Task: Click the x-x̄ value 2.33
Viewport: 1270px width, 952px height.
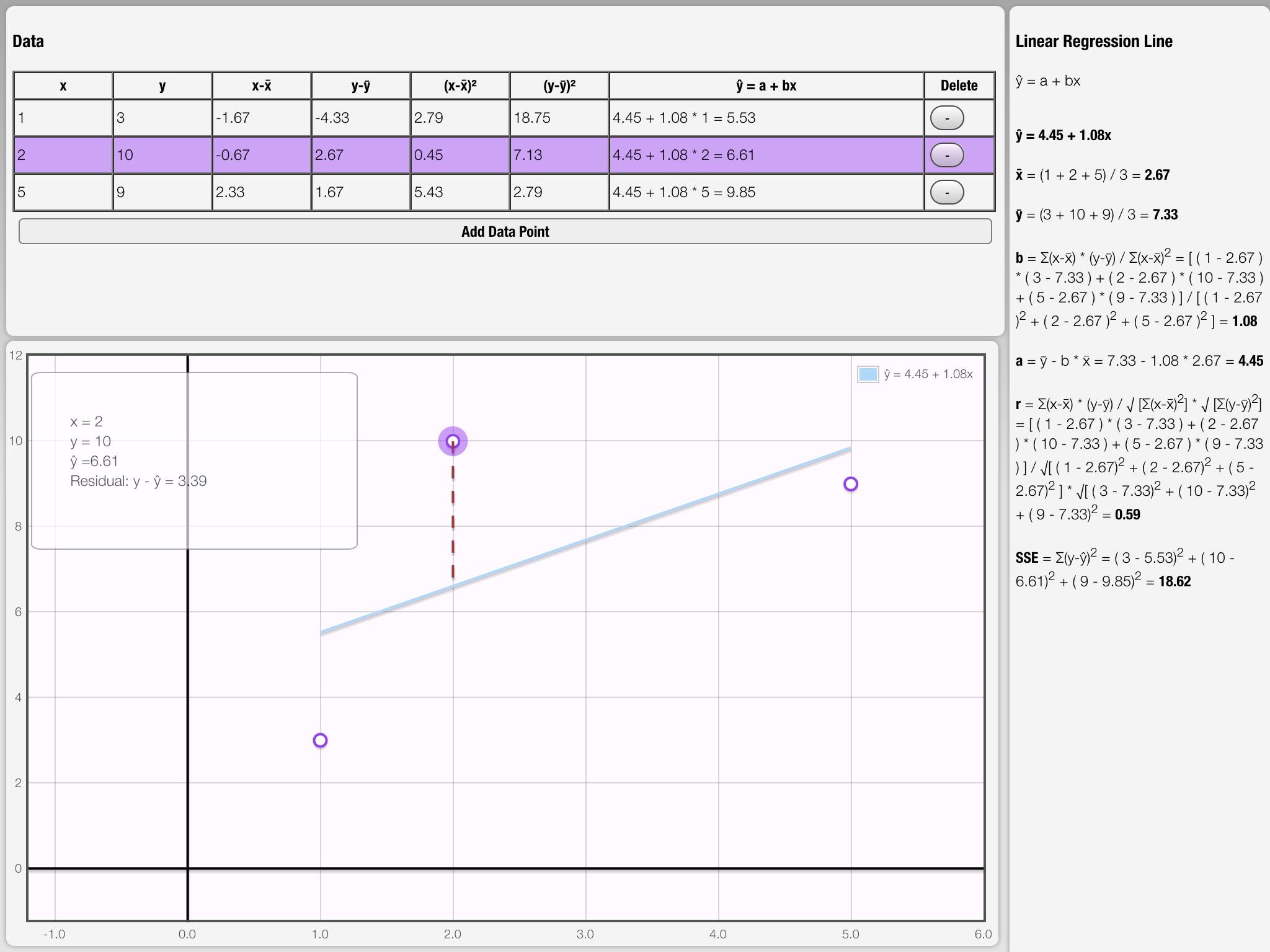Action: click(262, 192)
